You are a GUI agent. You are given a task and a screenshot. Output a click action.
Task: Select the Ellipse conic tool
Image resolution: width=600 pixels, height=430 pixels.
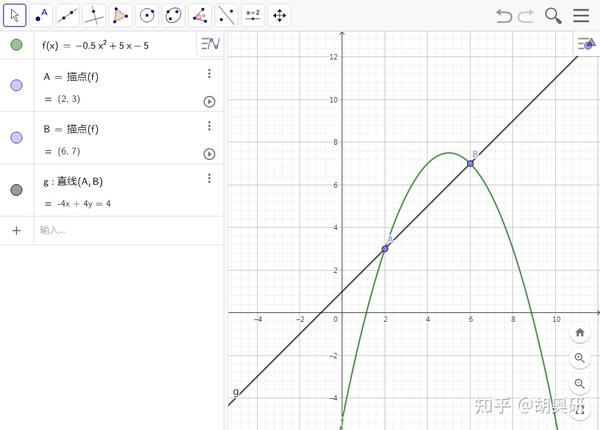pyautogui.click(x=173, y=15)
